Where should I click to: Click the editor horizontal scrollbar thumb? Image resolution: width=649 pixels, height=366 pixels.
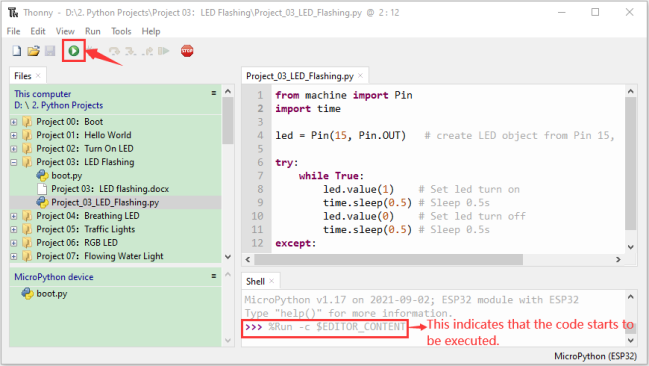388,260
